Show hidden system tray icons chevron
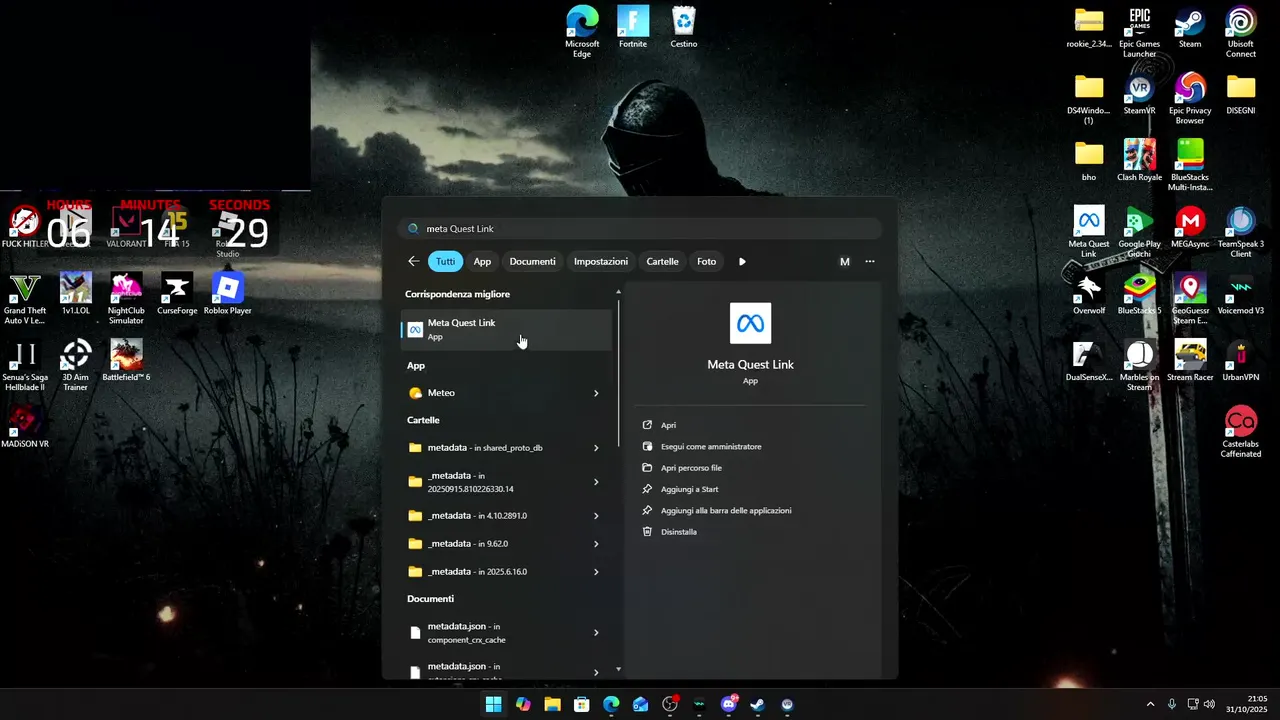This screenshot has height=720, width=1280. pos(1150,704)
